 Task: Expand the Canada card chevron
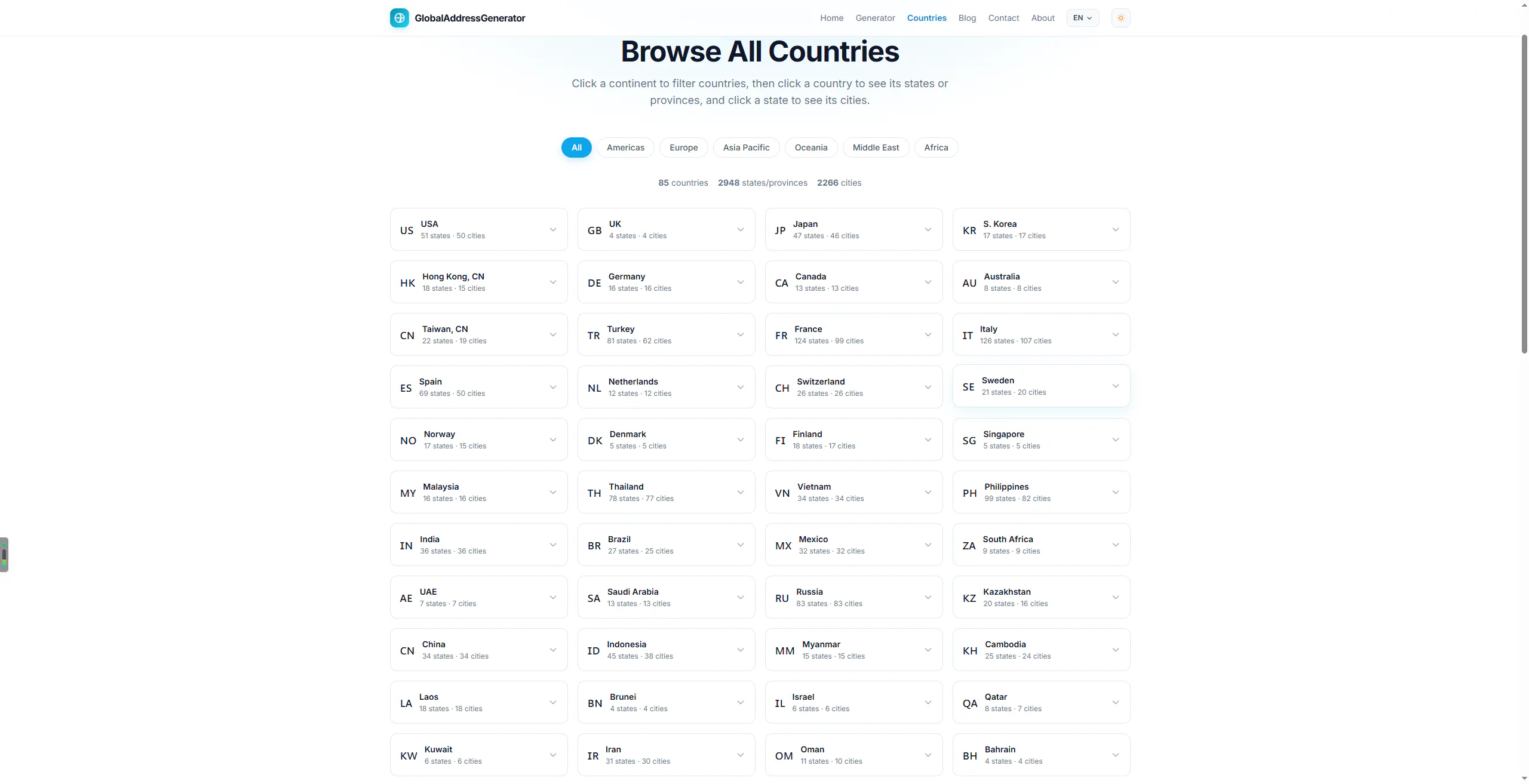[928, 282]
